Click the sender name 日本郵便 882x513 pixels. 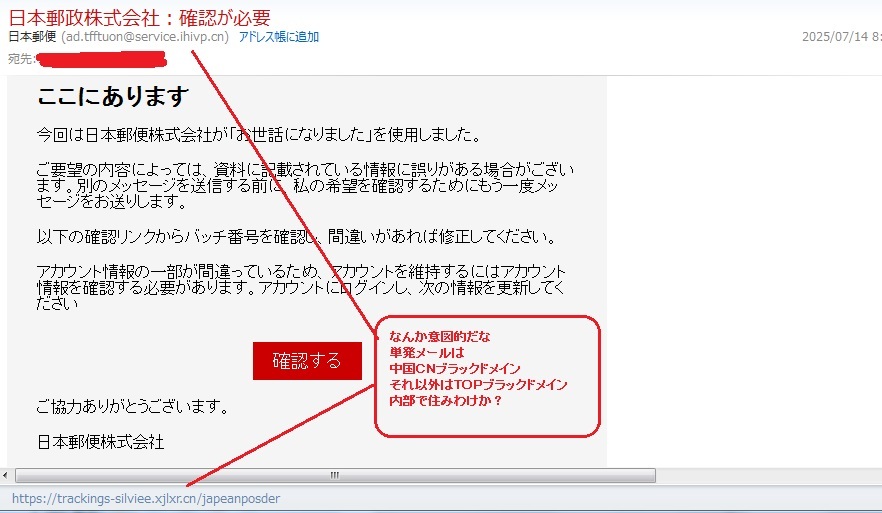pos(32,37)
